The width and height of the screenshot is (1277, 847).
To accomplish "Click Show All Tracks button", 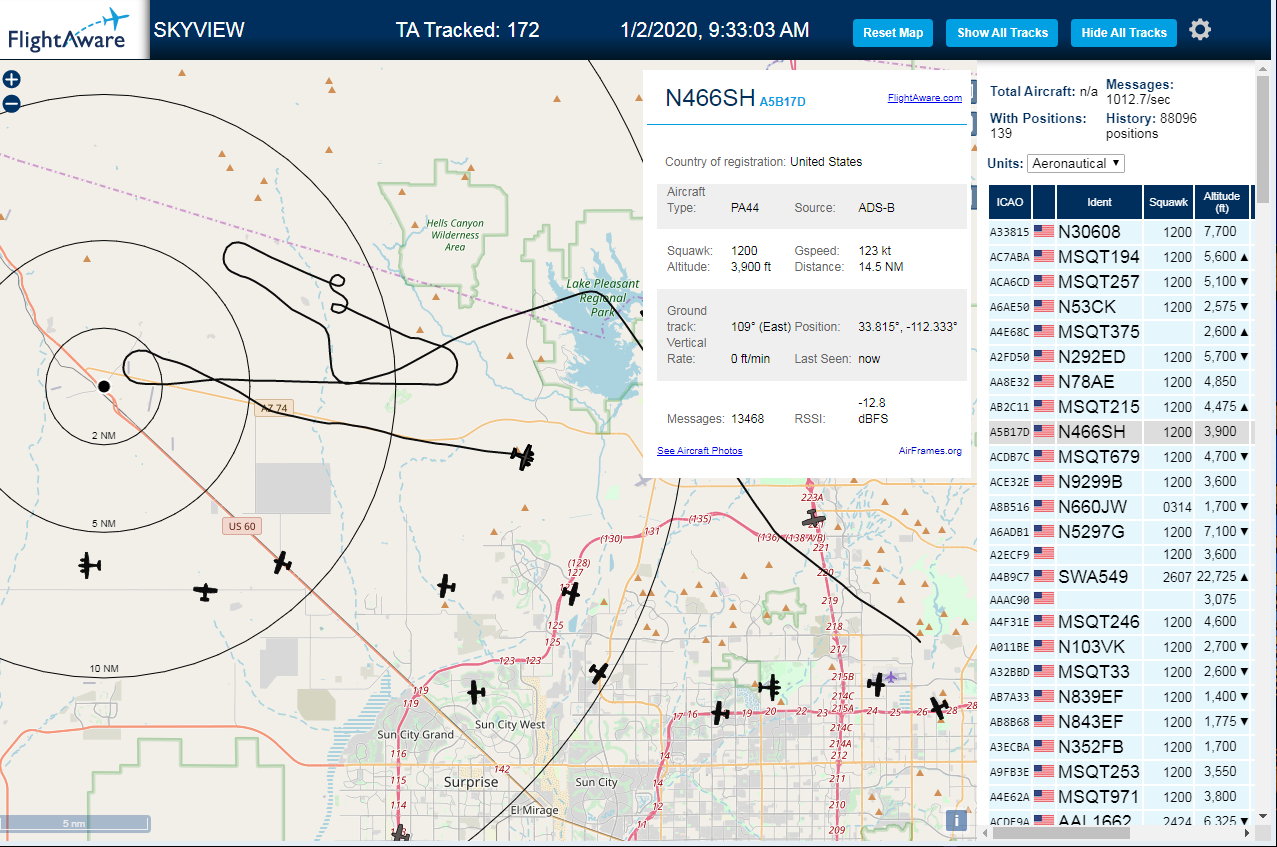I will (x=1002, y=32).
